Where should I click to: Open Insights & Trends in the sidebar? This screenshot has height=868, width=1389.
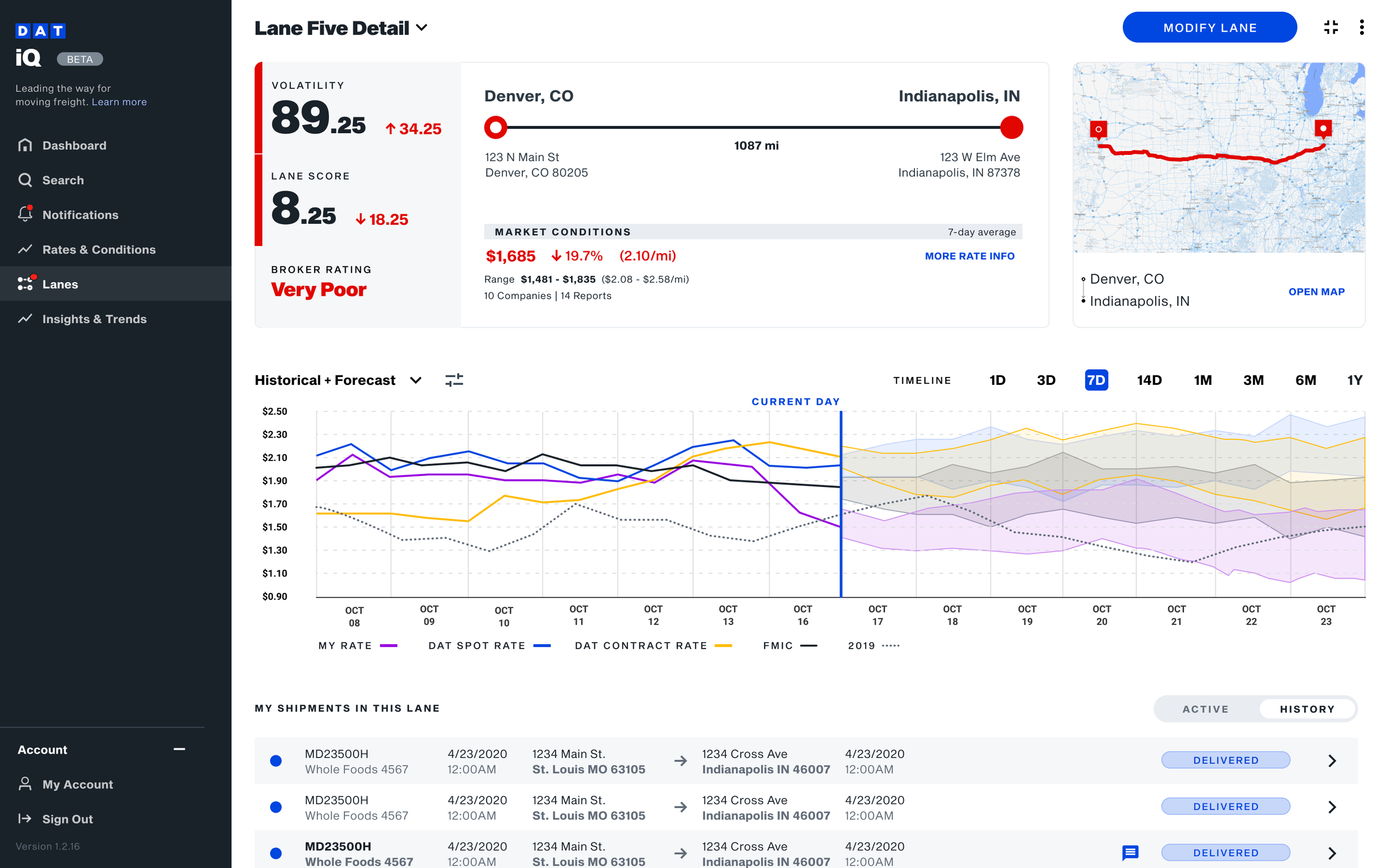point(94,319)
